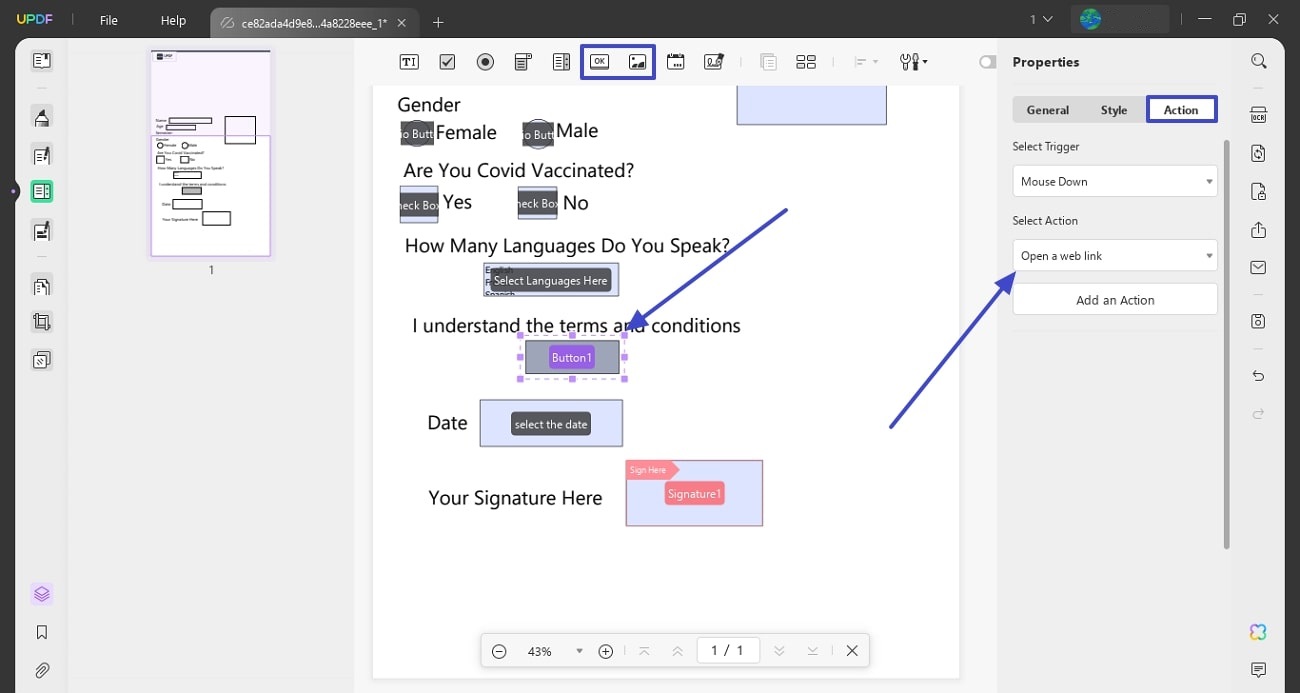Open the Layers panel in the left sidebar
Screen dimensions: 1300x693
[41, 593]
